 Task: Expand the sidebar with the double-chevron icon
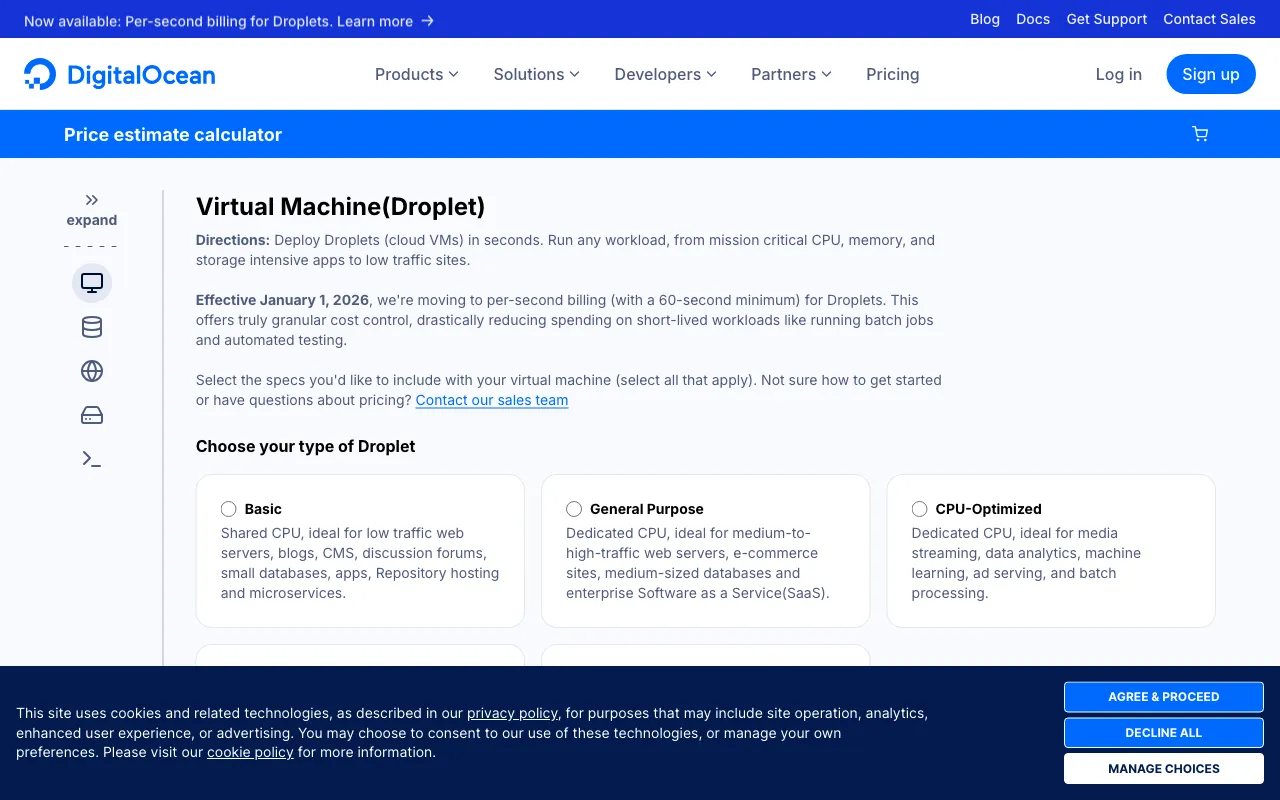(x=92, y=200)
